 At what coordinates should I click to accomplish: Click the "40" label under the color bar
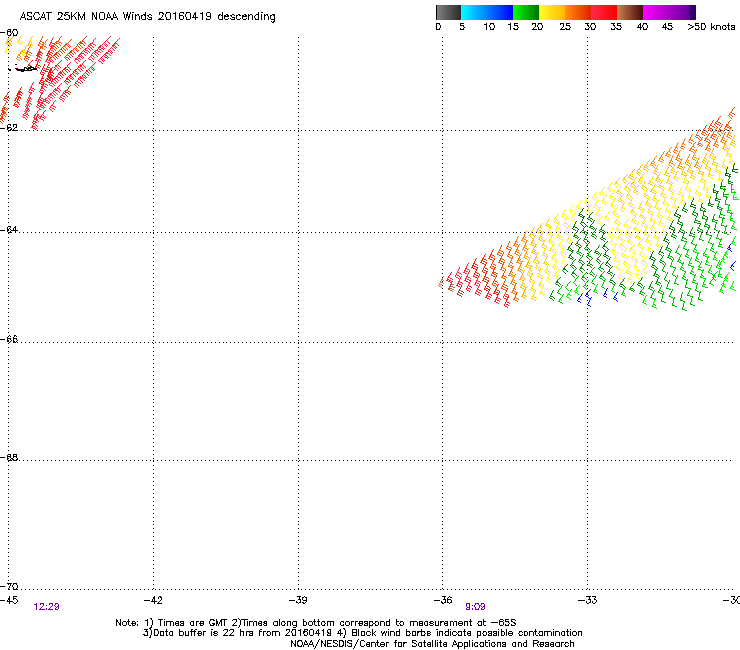(642, 27)
